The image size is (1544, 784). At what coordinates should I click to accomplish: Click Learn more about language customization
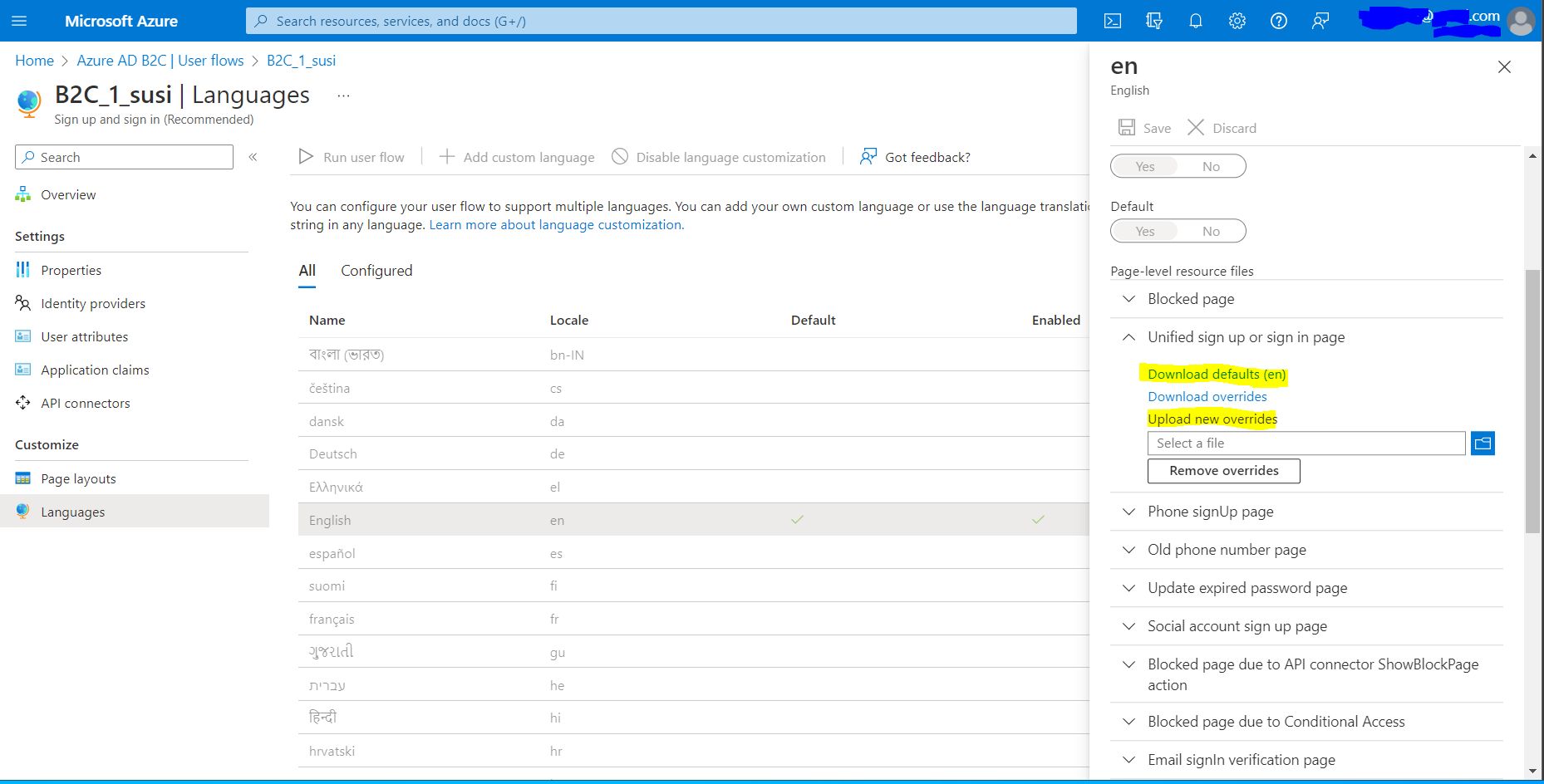coord(555,224)
